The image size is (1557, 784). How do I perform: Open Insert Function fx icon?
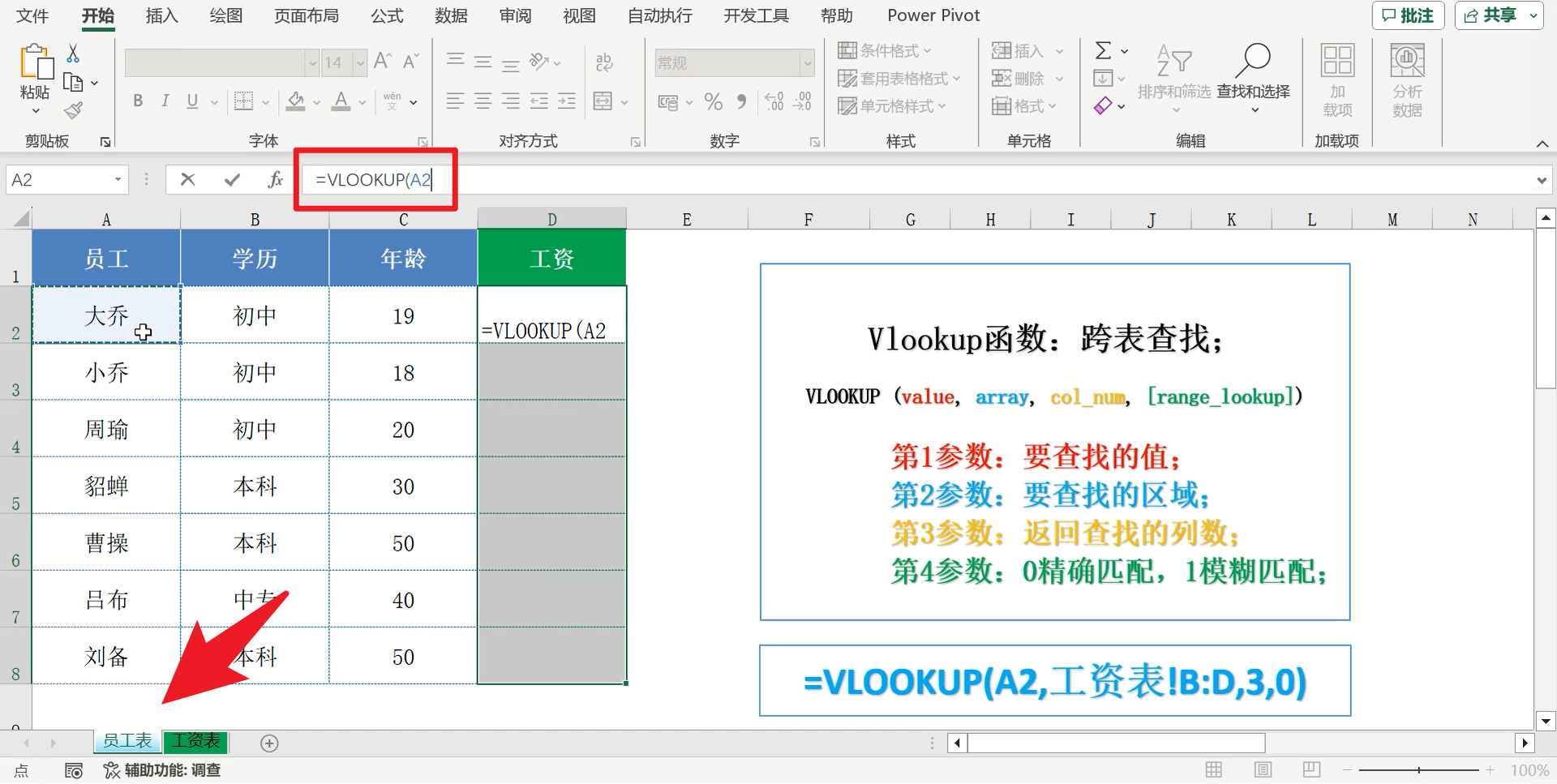click(276, 179)
